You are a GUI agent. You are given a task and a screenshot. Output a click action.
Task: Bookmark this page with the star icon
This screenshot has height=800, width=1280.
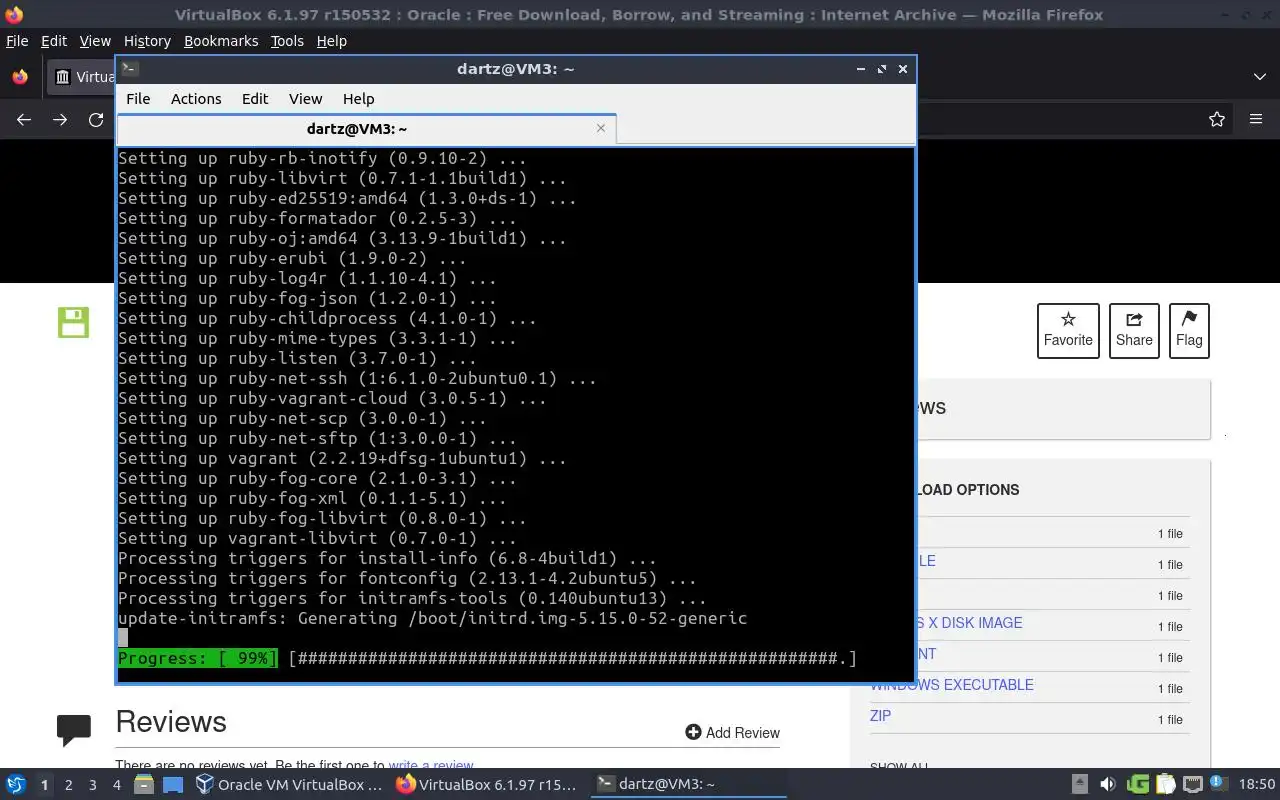point(1217,119)
